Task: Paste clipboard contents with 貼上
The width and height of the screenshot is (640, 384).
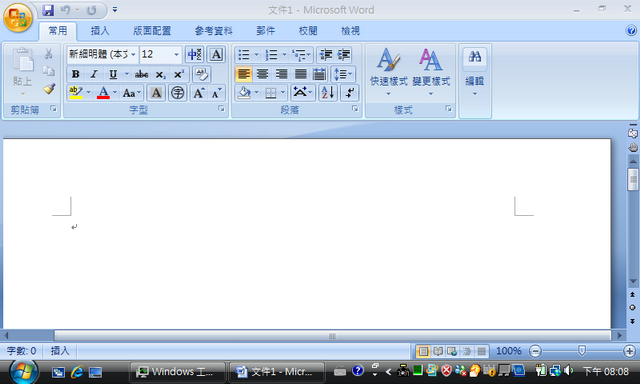Action: (22, 71)
